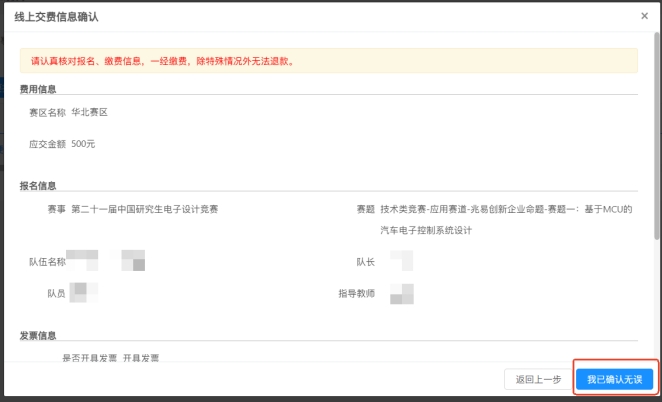Click the 应交金额 field label

coord(47,144)
